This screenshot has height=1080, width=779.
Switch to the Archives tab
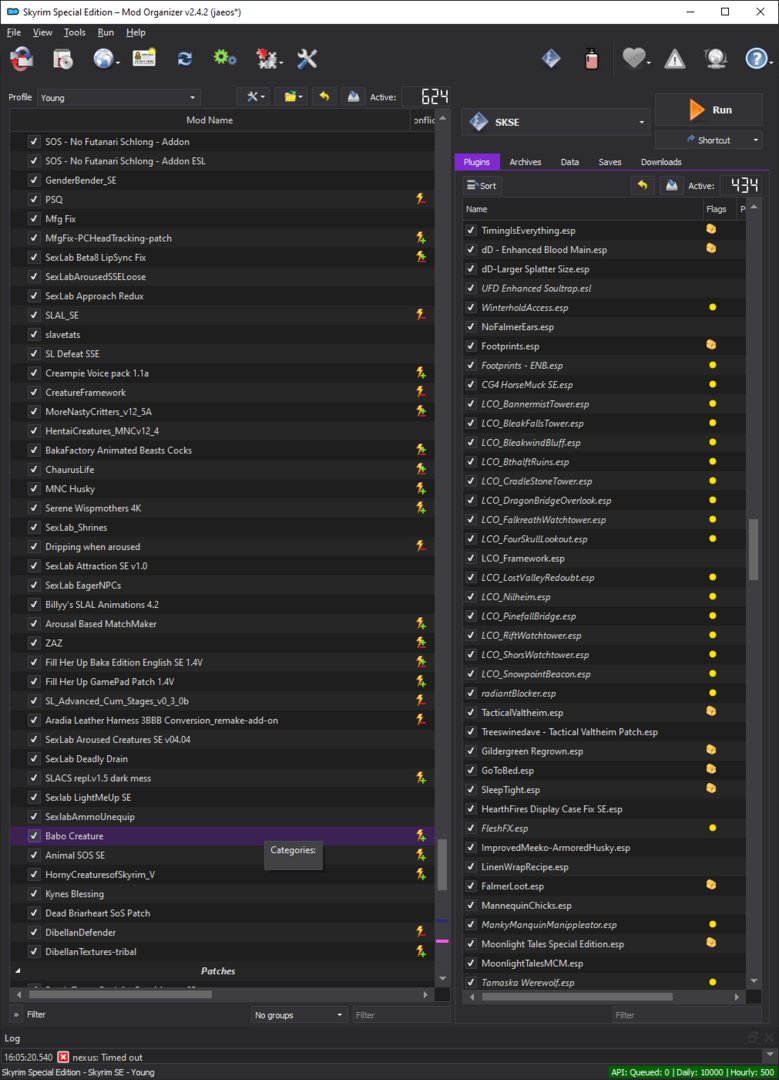coord(525,162)
